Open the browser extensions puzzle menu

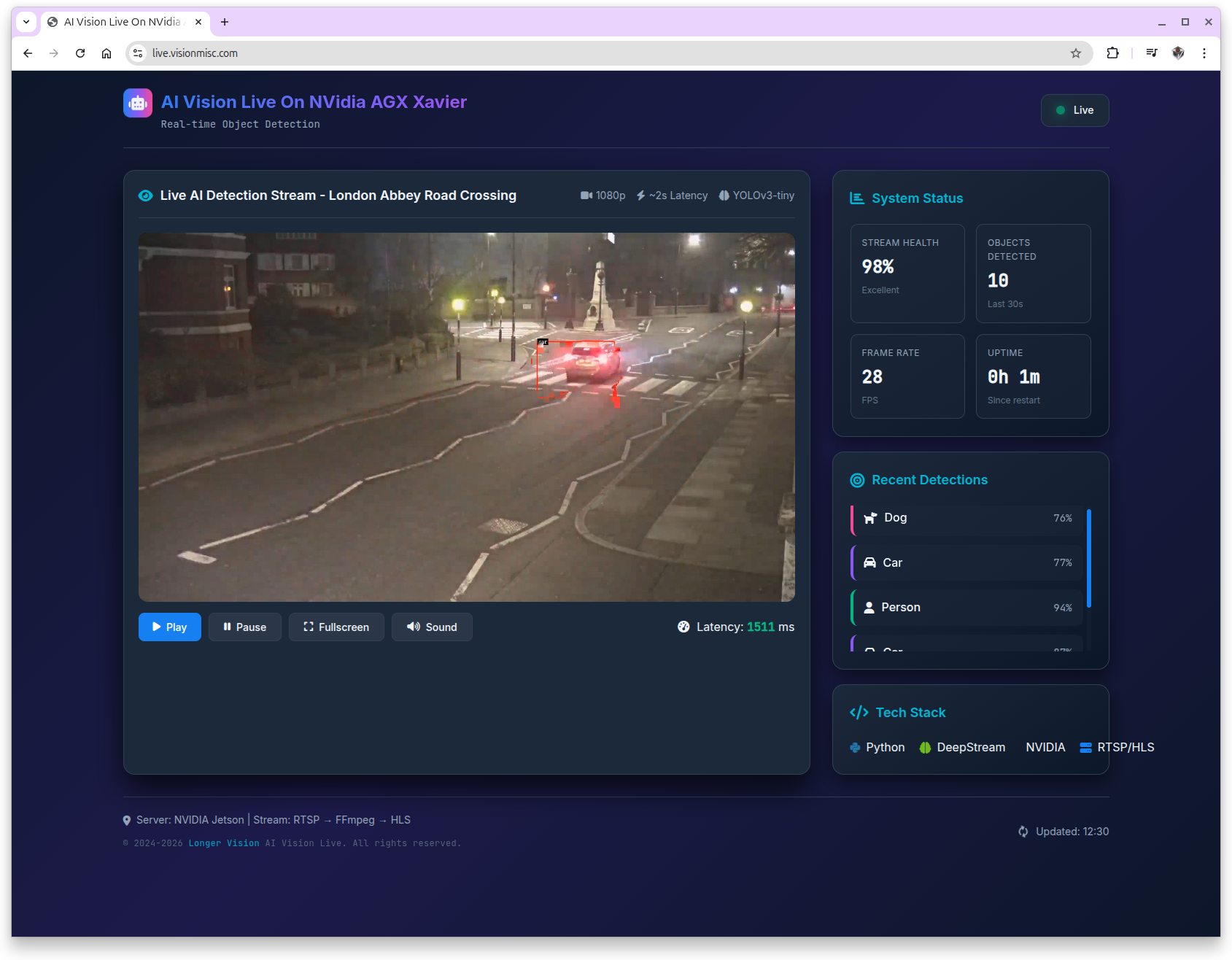[x=1112, y=53]
